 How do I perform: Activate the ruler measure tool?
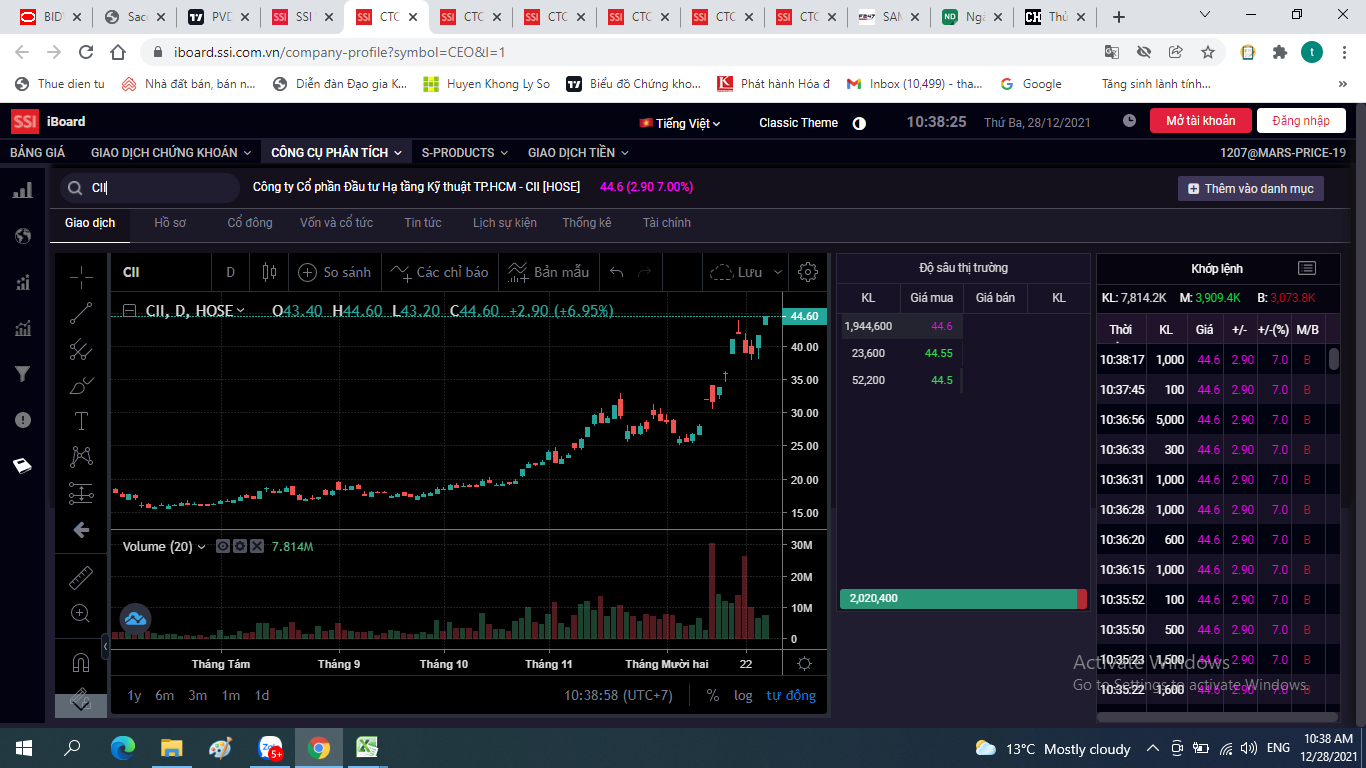click(x=81, y=578)
